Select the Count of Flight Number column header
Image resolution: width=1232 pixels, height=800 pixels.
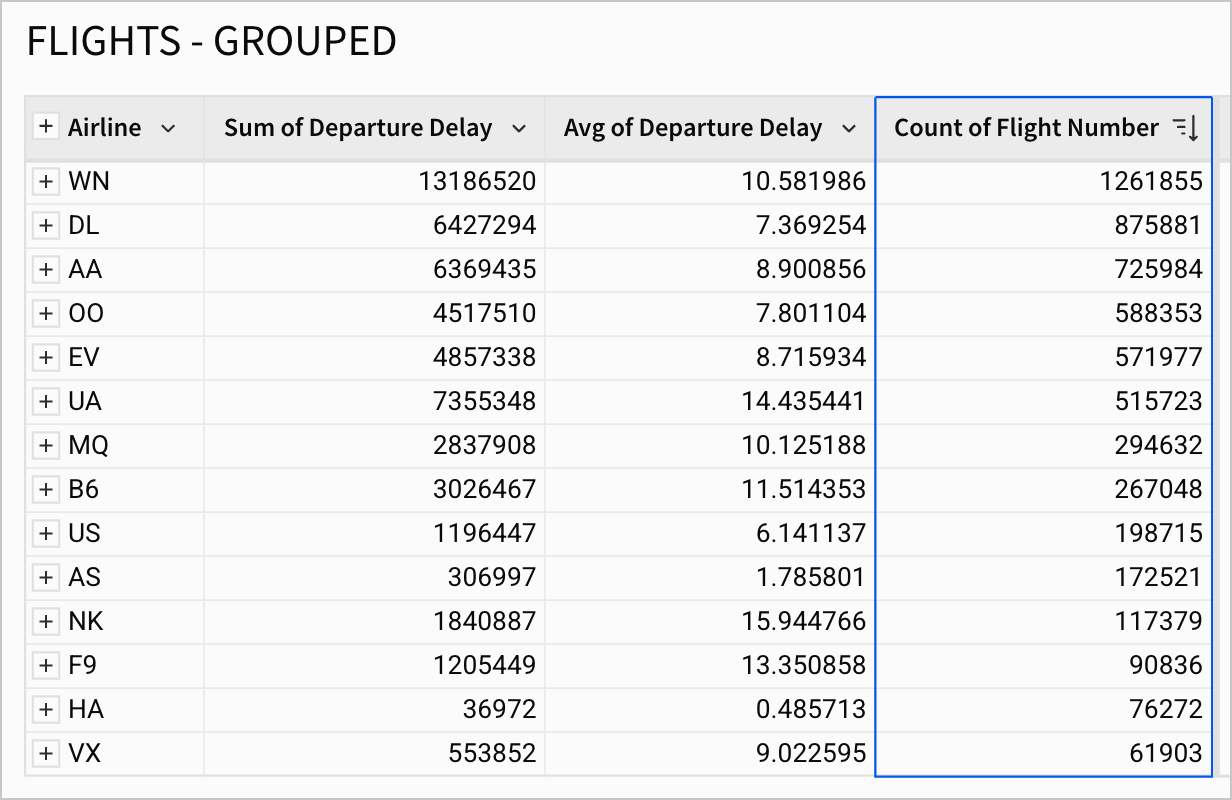coord(1025,128)
